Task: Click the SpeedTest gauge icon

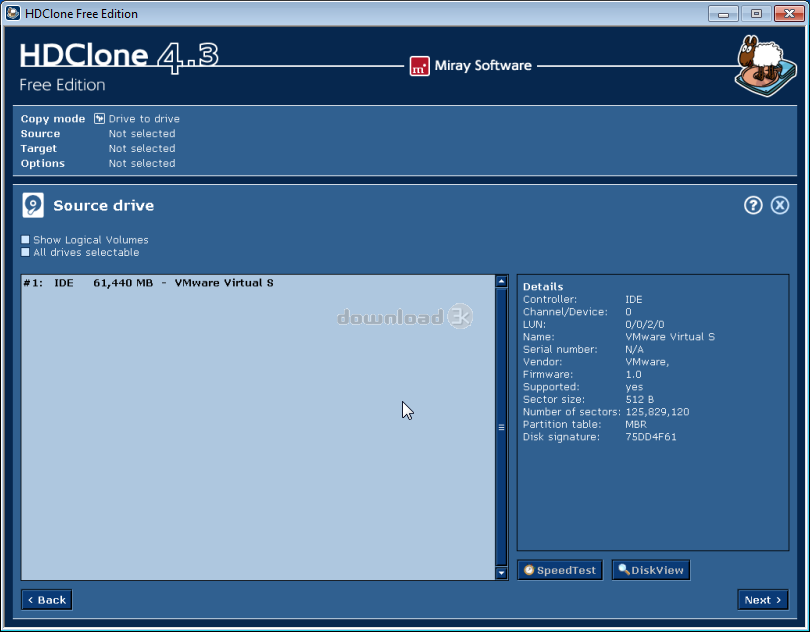Action: (530, 569)
